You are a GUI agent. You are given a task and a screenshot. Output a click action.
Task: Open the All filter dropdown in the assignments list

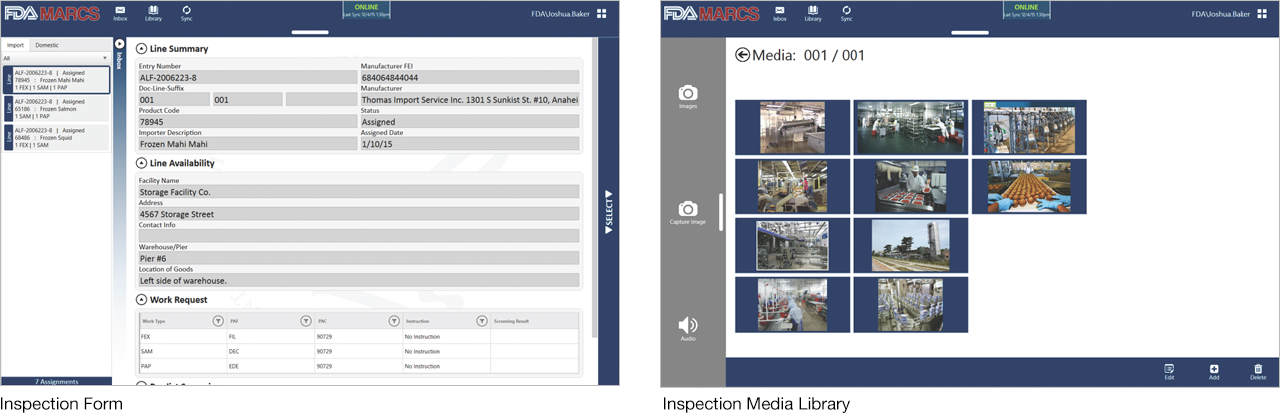[x=55, y=59]
